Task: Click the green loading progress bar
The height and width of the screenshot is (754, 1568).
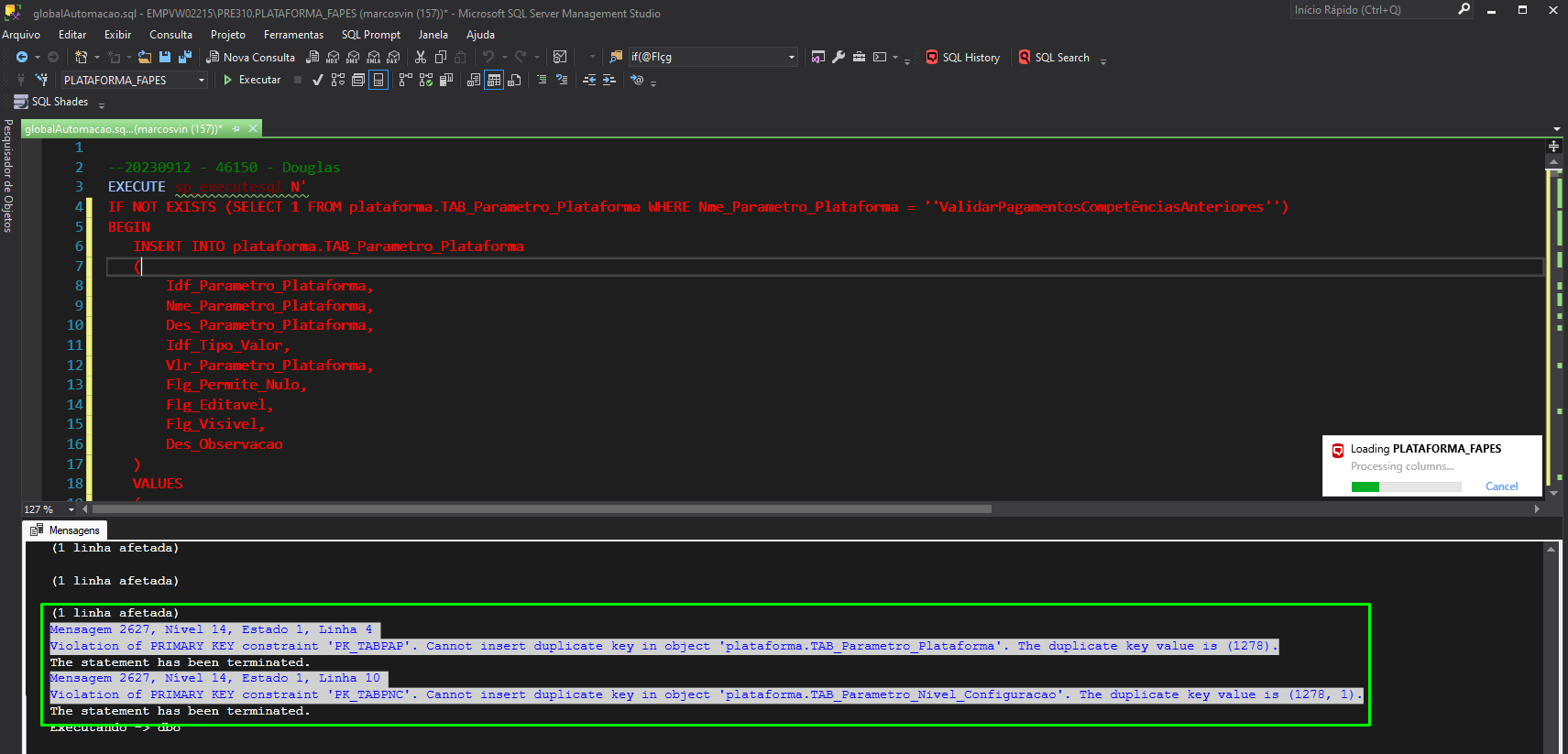Action: click(x=1406, y=487)
